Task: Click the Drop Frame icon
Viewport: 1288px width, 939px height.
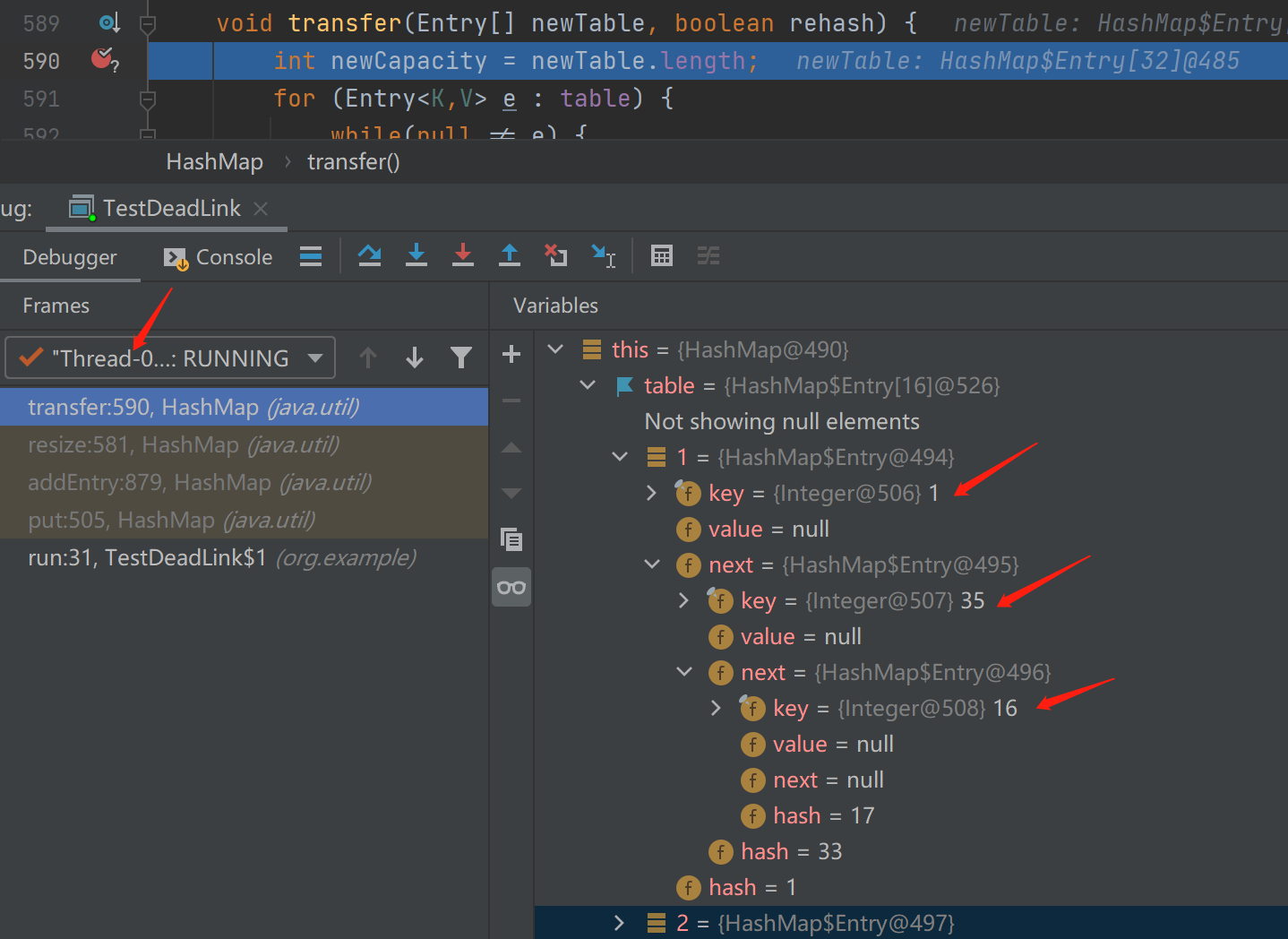Action: pos(556,256)
